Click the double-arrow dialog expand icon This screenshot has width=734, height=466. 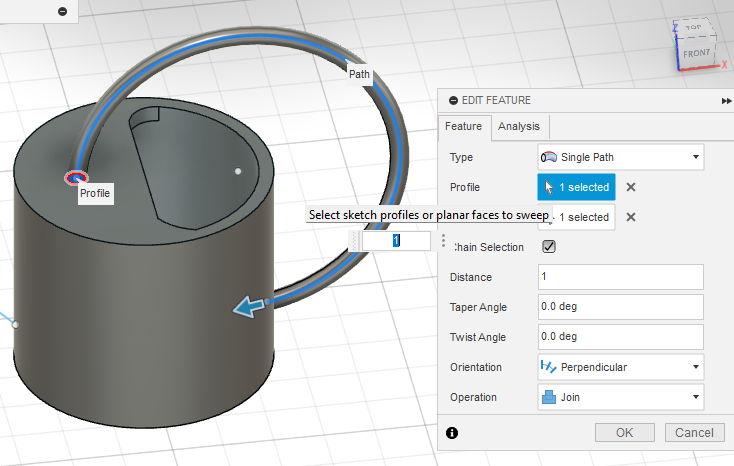click(726, 101)
